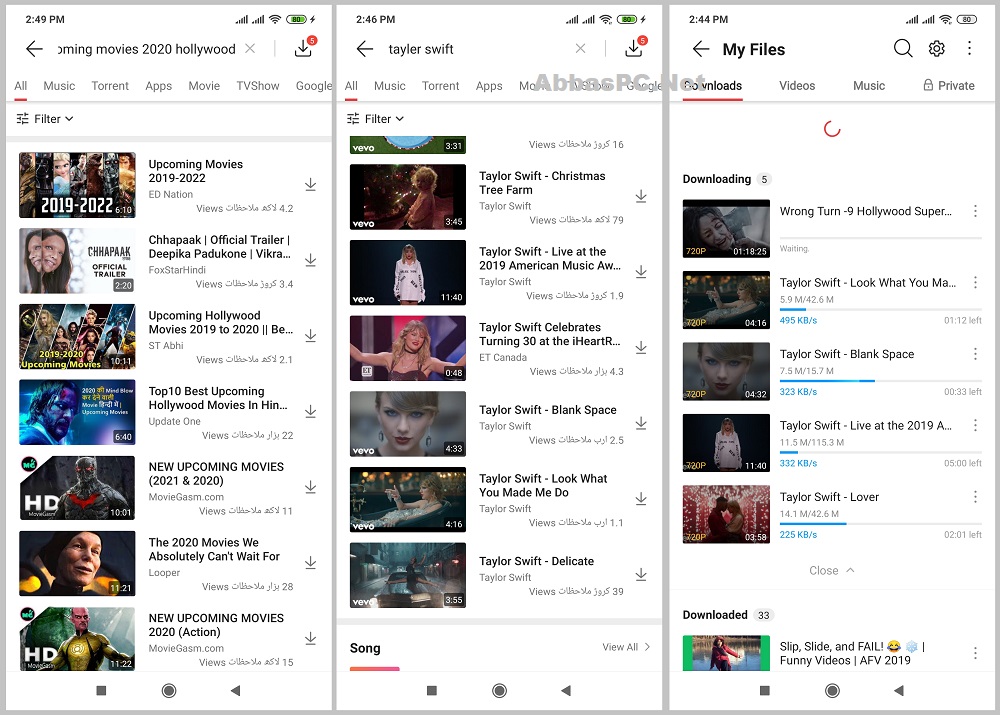Collapse the Downloading list with Close
The image size is (1000, 715).
point(832,570)
